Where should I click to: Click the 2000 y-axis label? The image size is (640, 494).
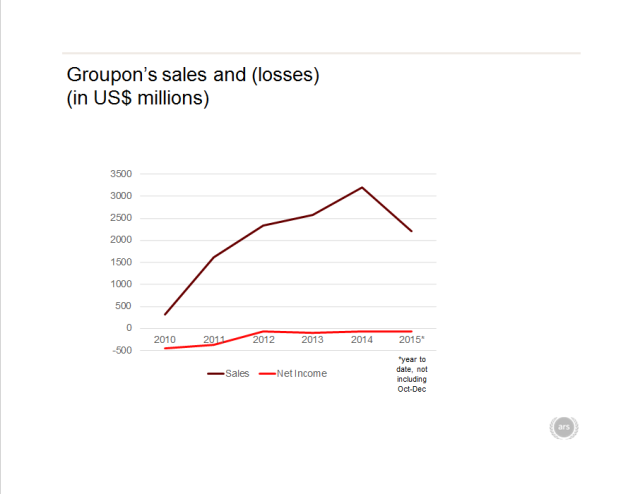click(x=121, y=240)
